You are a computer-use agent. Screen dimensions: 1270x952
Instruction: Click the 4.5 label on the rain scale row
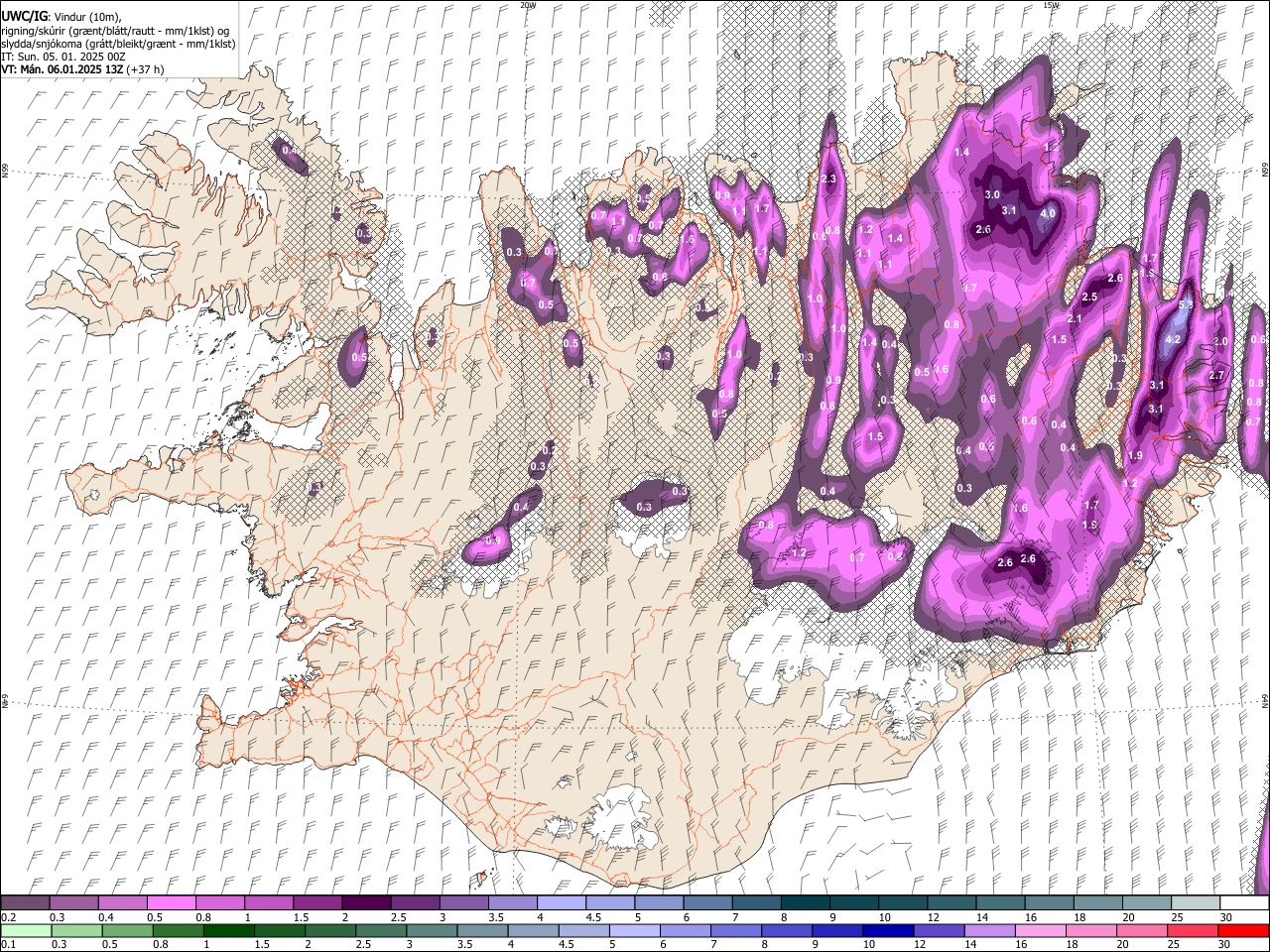567,945
